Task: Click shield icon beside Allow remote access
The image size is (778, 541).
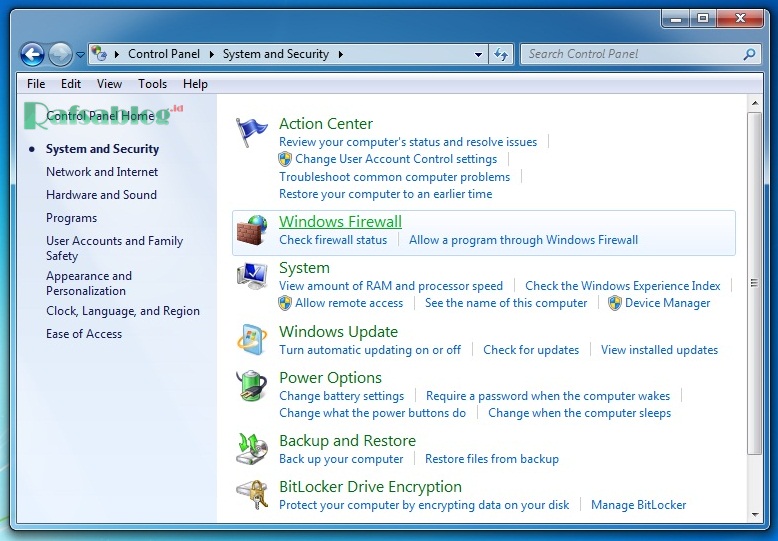Action: (285, 303)
